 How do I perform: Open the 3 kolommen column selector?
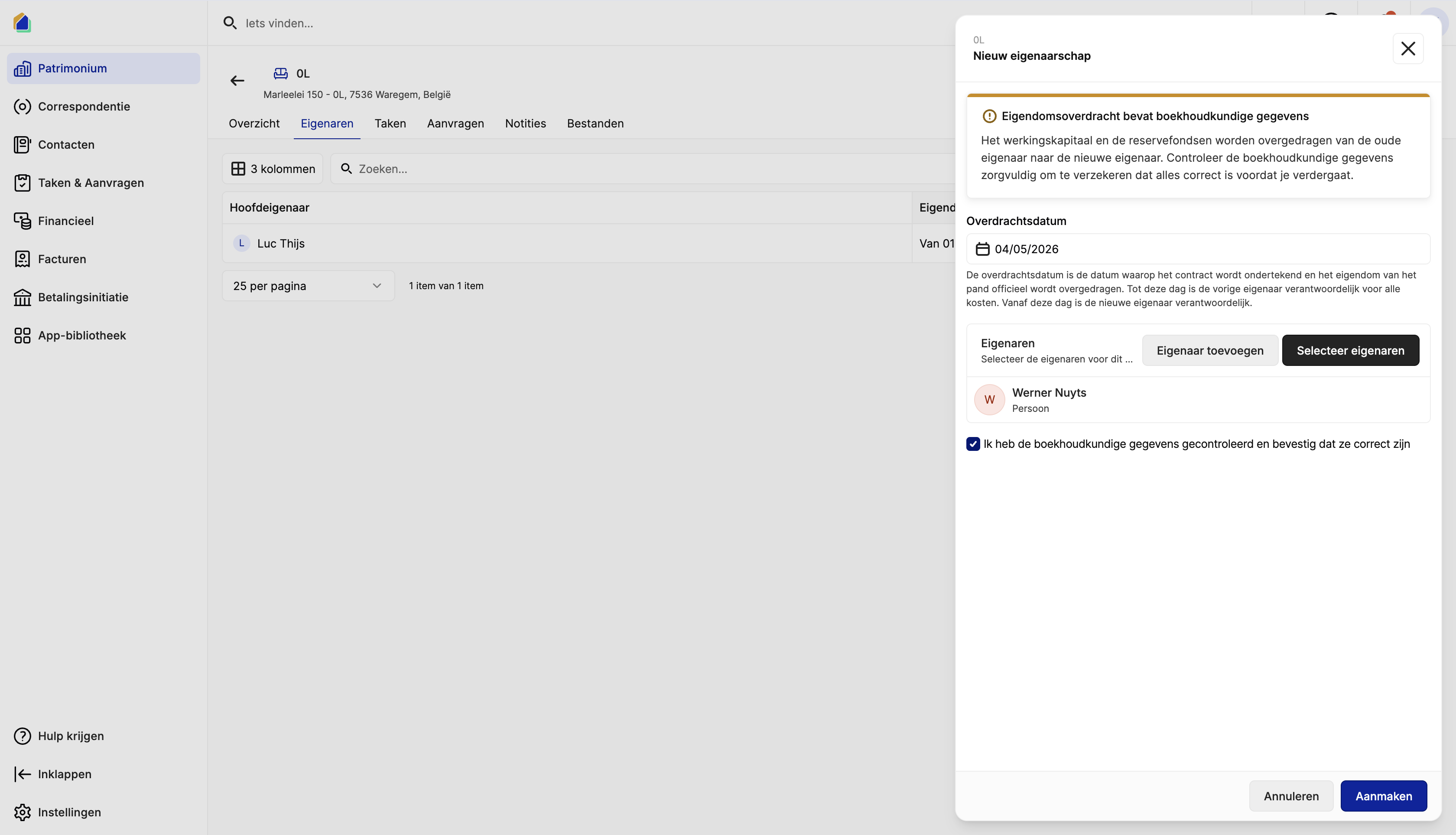click(x=273, y=169)
